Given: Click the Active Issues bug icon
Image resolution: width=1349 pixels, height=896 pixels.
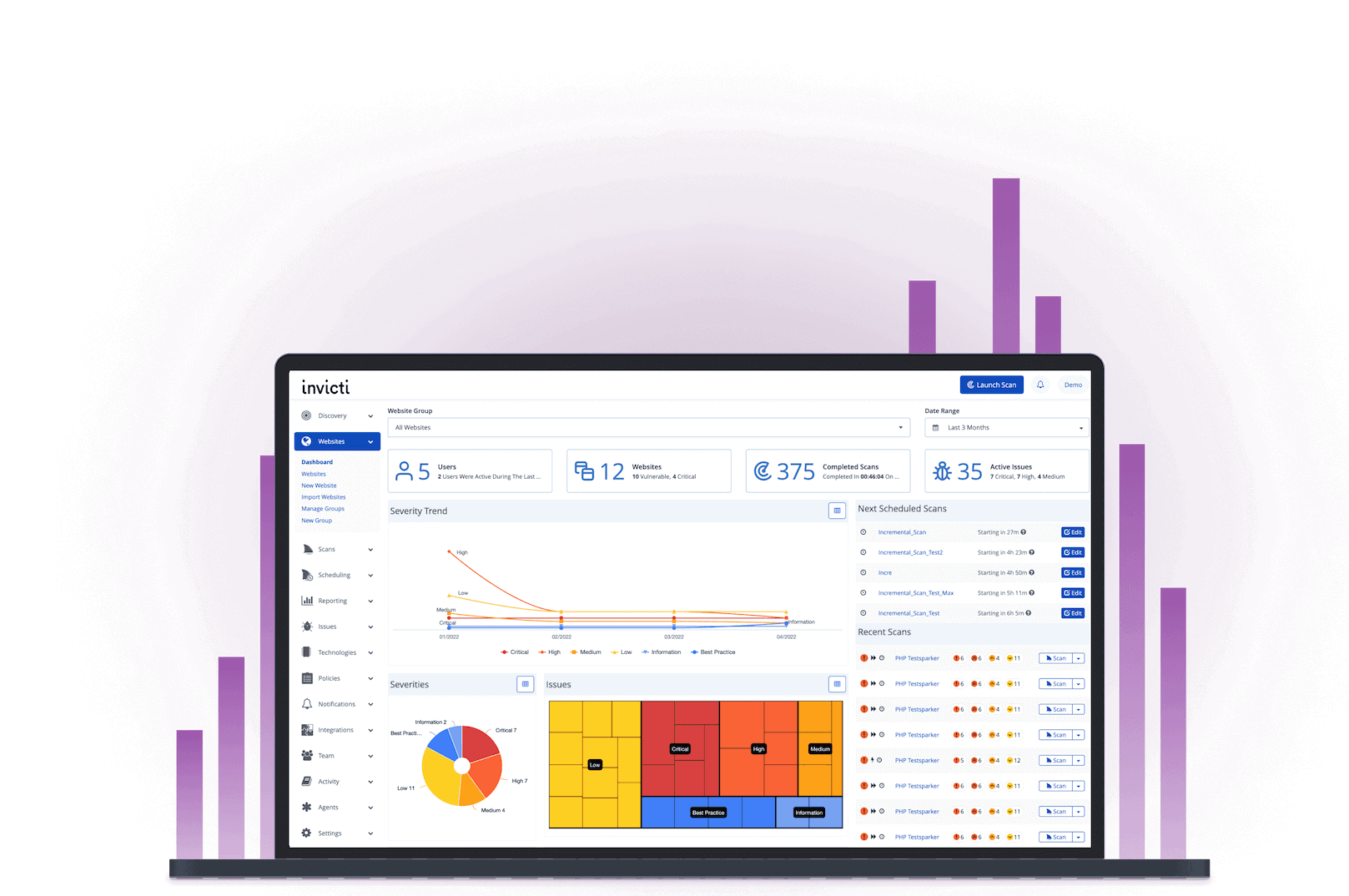Looking at the screenshot, I should [942, 471].
